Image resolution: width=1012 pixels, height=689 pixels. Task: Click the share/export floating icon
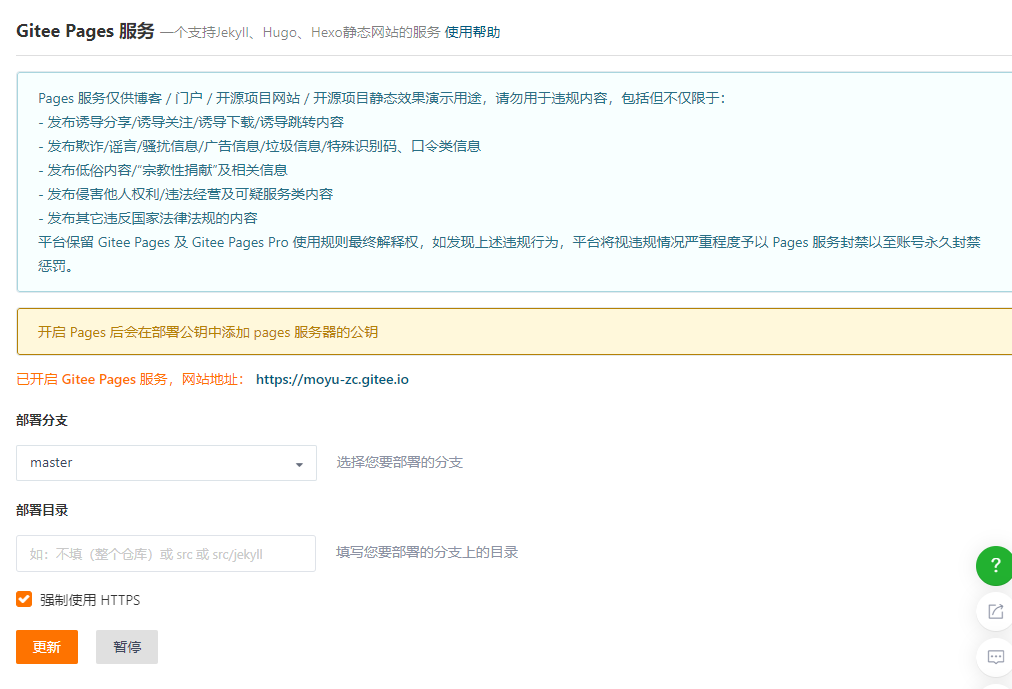(x=995, y=611)
